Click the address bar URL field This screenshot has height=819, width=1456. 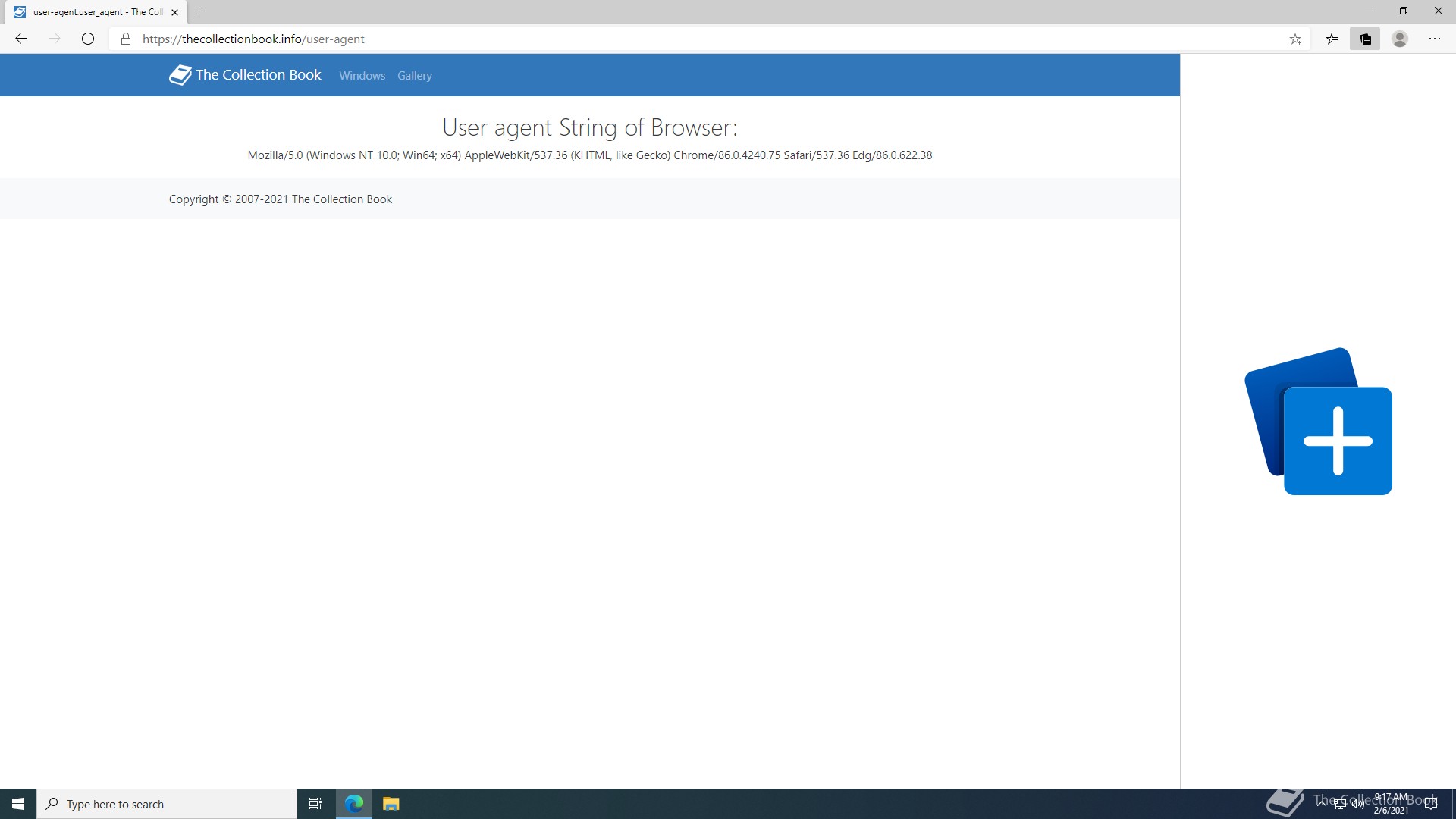pyautogui.click(x=607, y=39)
